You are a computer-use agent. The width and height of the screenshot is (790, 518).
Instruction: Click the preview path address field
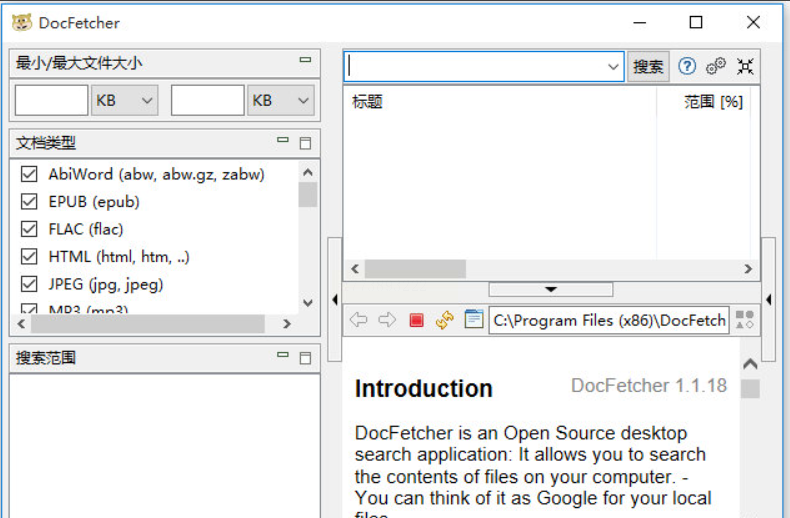[609, 320]
